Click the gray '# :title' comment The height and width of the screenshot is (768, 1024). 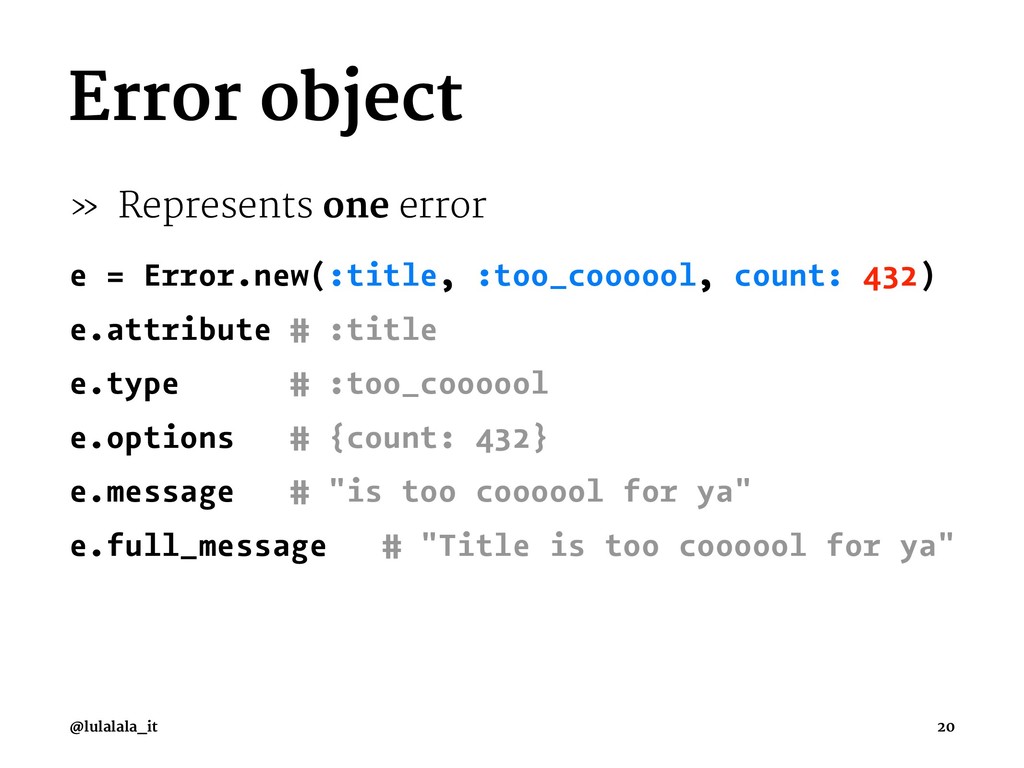point(364,330)
